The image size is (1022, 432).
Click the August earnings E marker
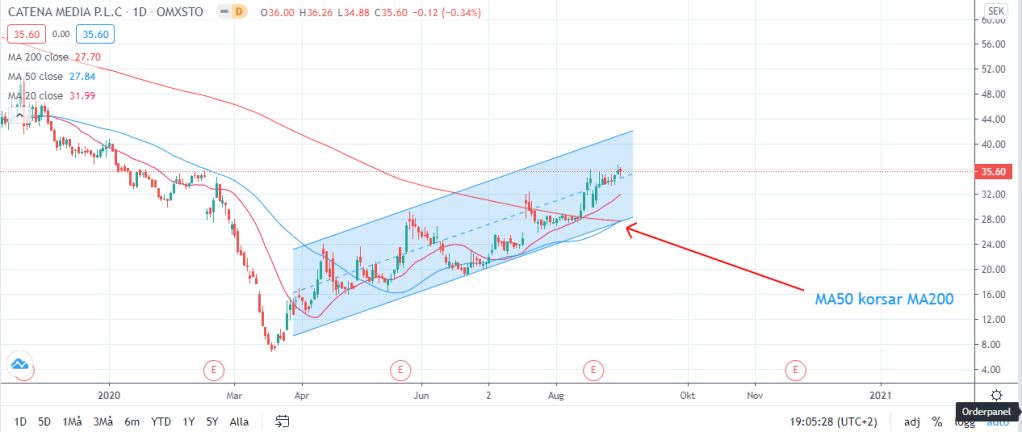click(x=593, y=370)
